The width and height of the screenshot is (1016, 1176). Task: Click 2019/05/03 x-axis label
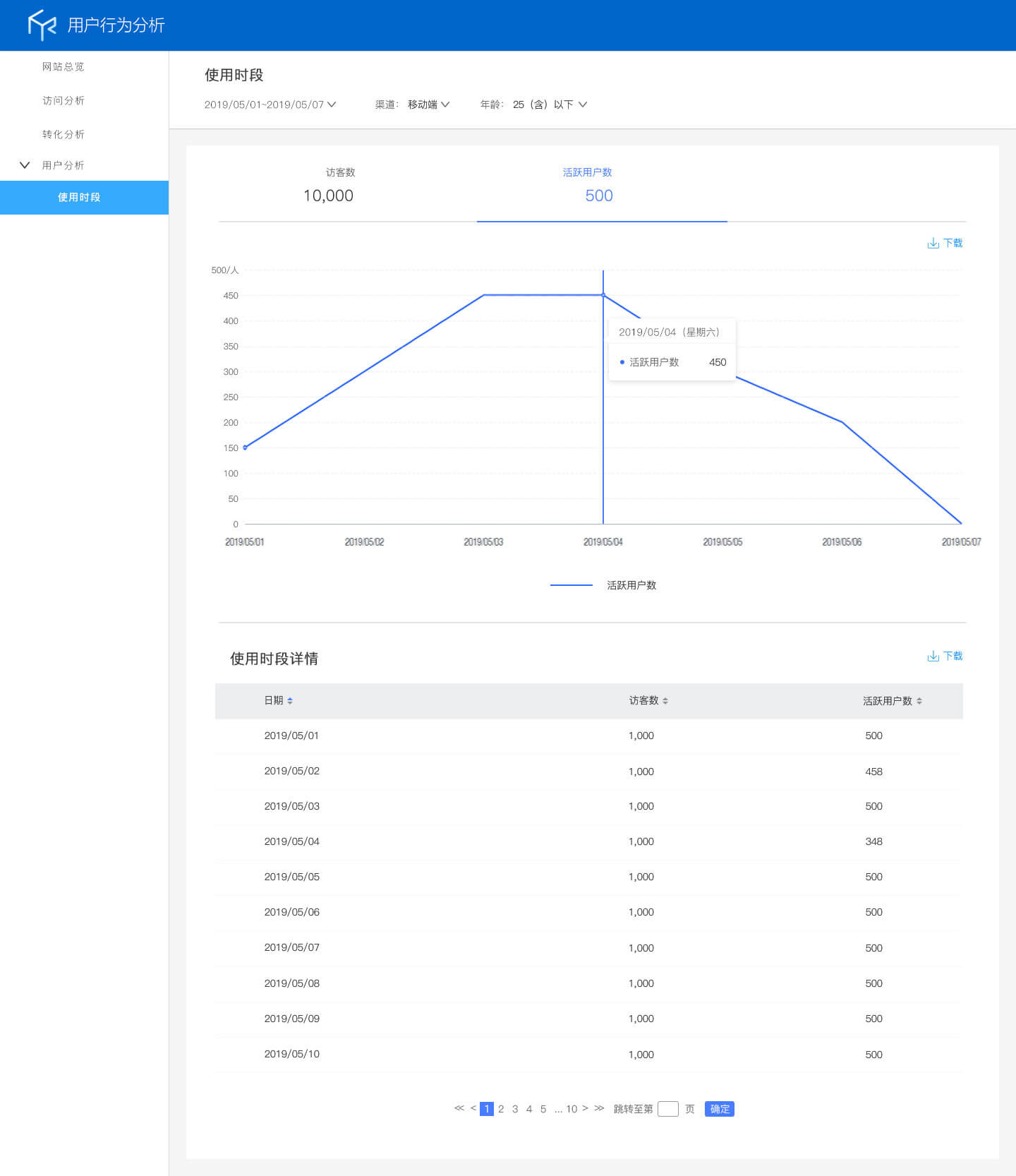click(x=483, y=542)
